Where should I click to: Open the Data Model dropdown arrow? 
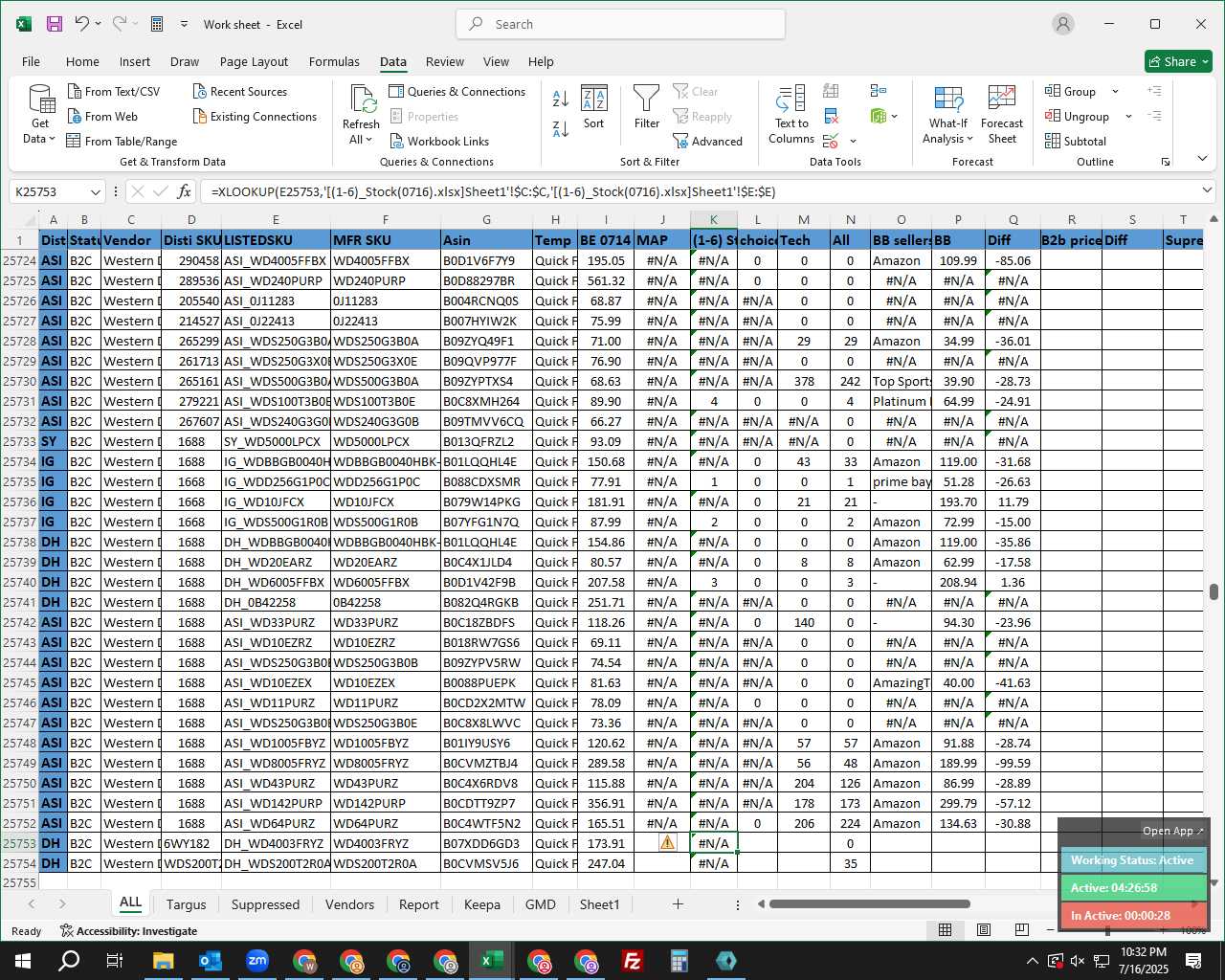[x=894, y=117]
